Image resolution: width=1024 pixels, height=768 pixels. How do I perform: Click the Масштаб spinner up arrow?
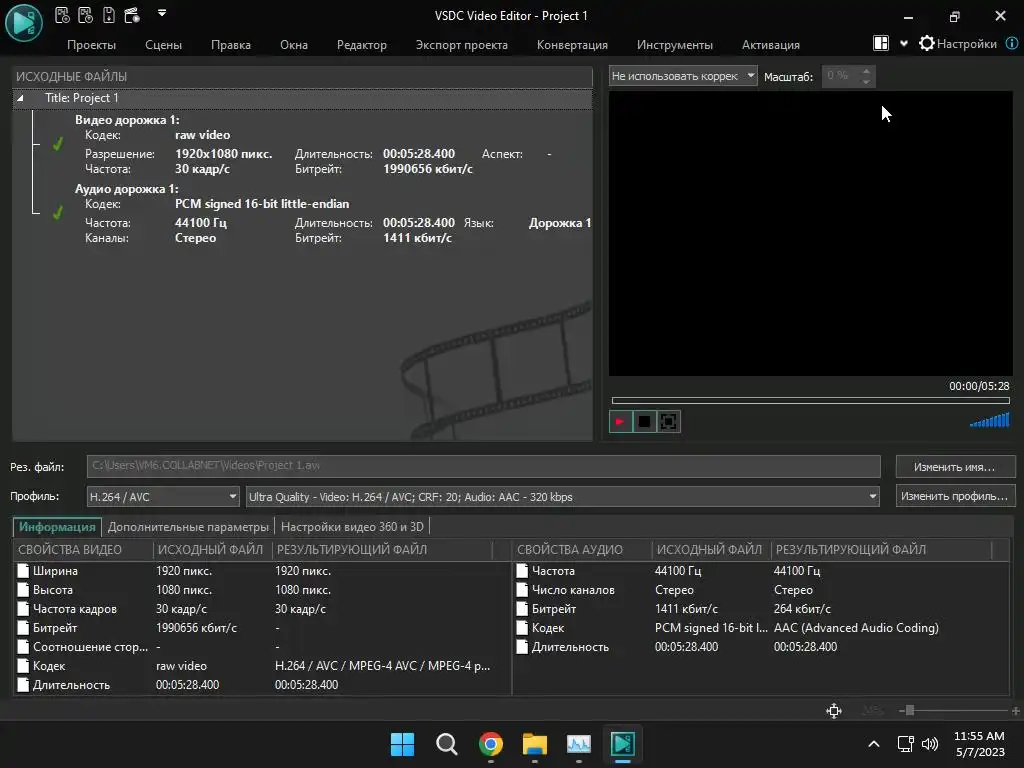866,71
